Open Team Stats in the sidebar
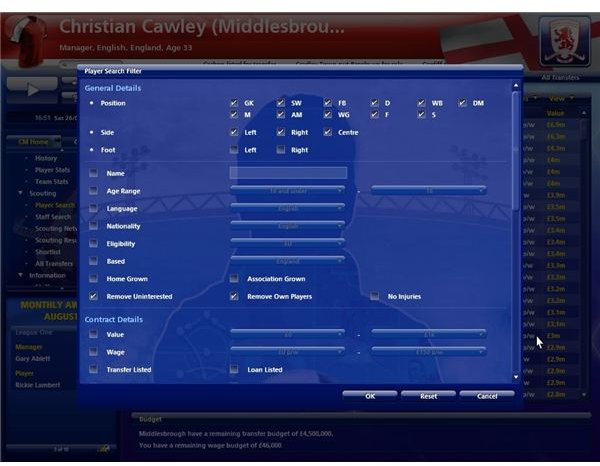The width and height of the screenshot is (600, 466). tap(52, 182)
